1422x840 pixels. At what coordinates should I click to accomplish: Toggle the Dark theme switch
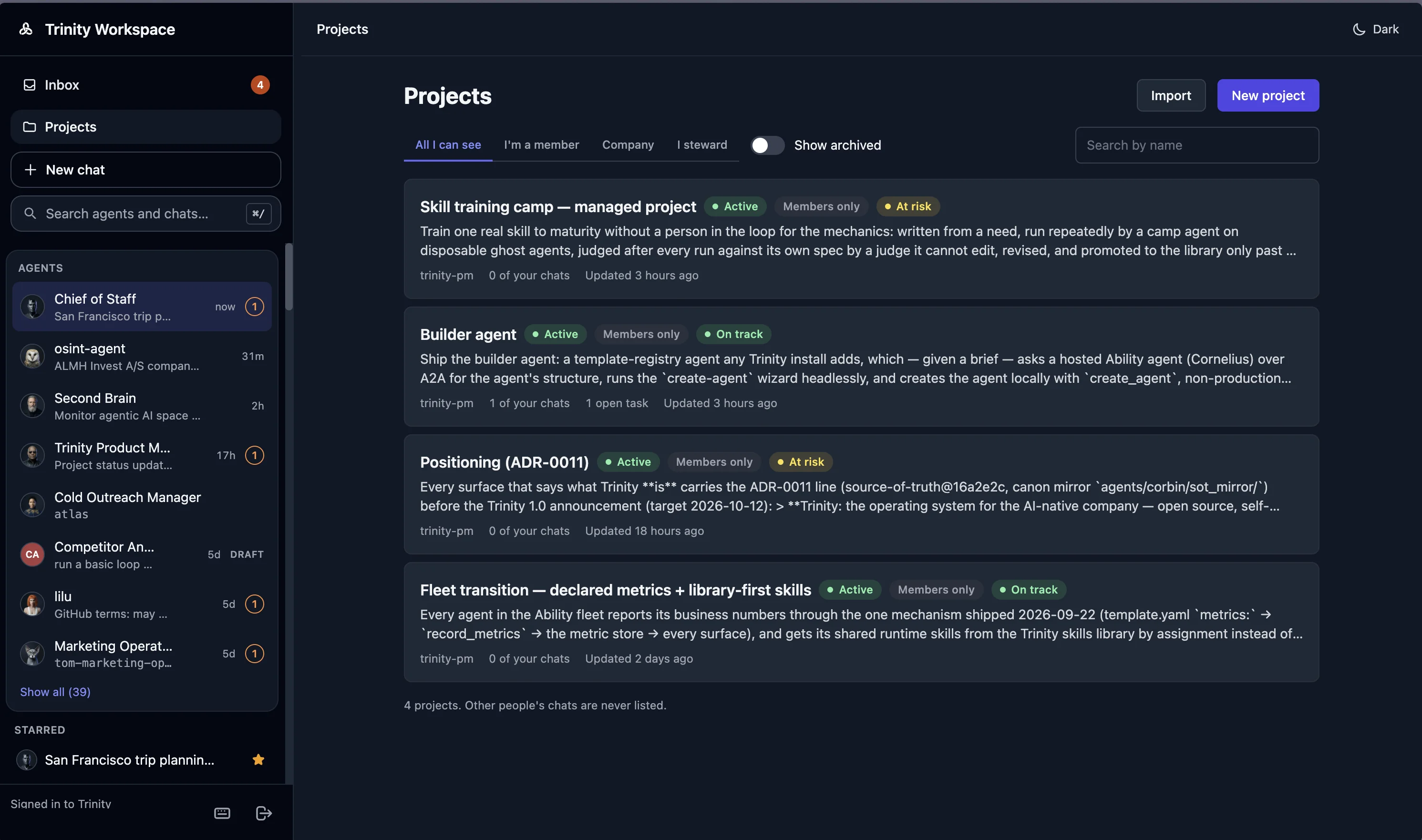1376,29
